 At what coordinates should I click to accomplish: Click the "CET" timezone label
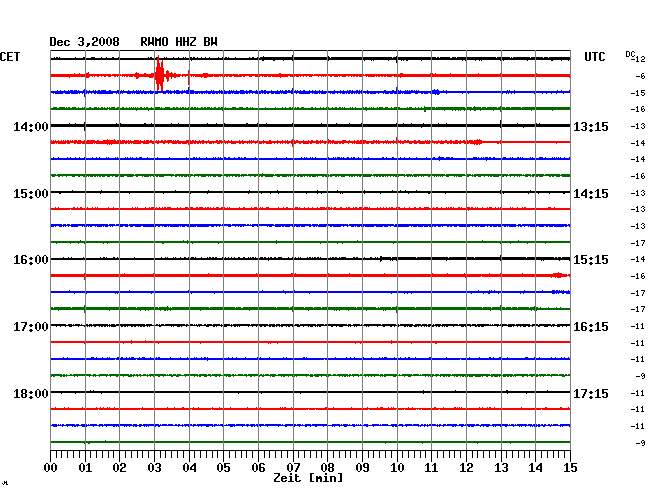(10, 57)
